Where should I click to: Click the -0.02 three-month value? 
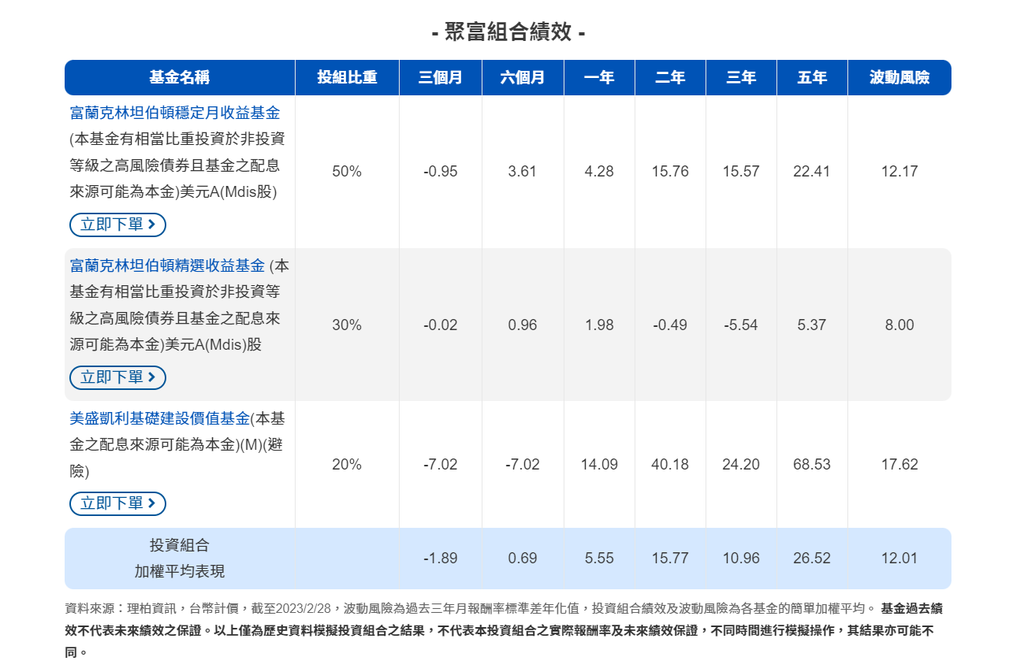440,325
